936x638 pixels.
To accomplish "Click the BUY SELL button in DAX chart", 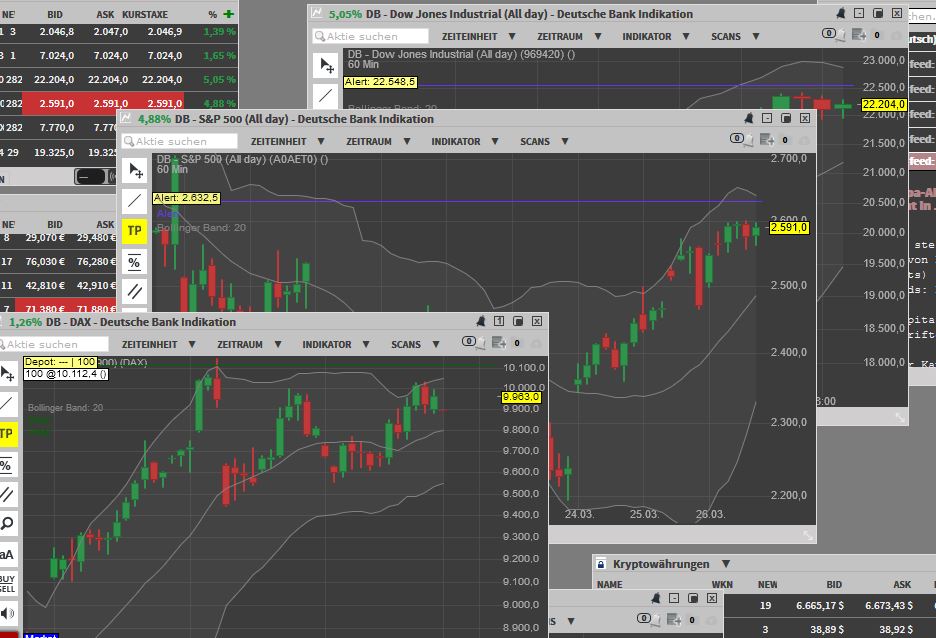I will (7, 584).
